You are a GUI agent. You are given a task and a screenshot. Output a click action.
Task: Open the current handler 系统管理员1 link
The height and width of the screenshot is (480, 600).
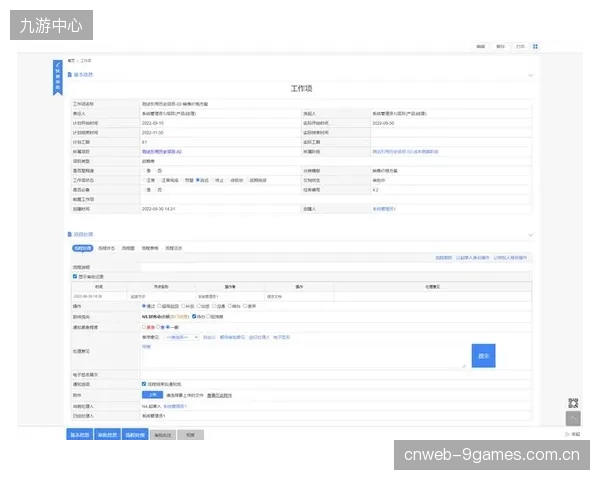point(175,406)
